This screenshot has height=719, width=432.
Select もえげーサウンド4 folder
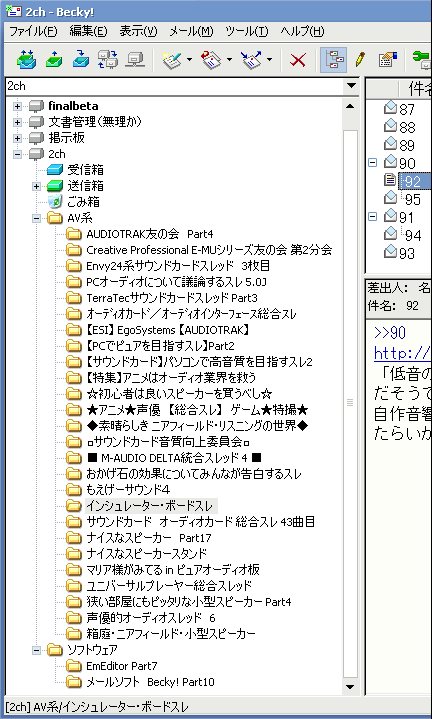click(x=127, y=490)
